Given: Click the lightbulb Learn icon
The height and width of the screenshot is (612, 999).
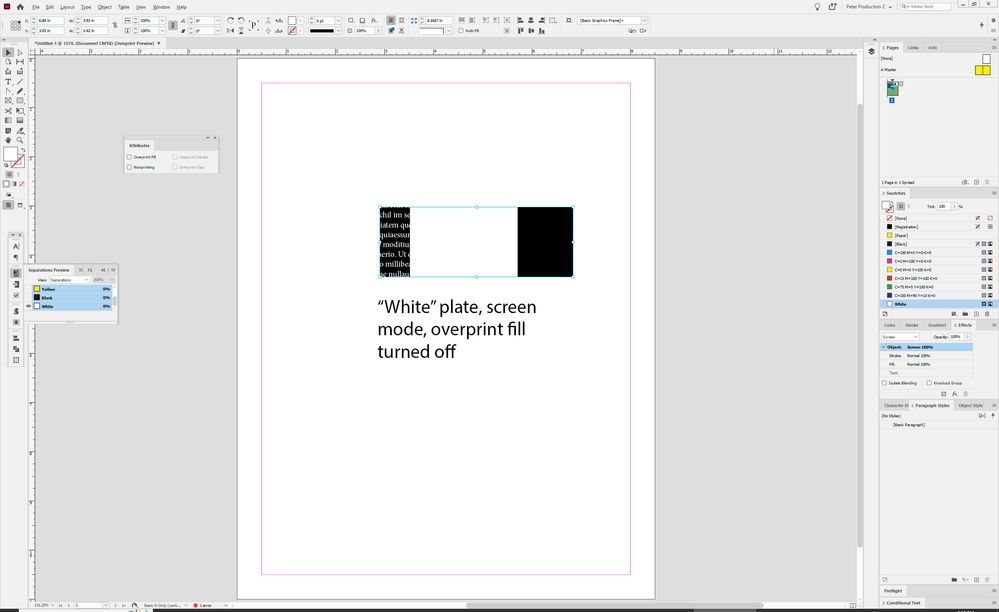Looking at the screenshot, I should click(817, 7).
